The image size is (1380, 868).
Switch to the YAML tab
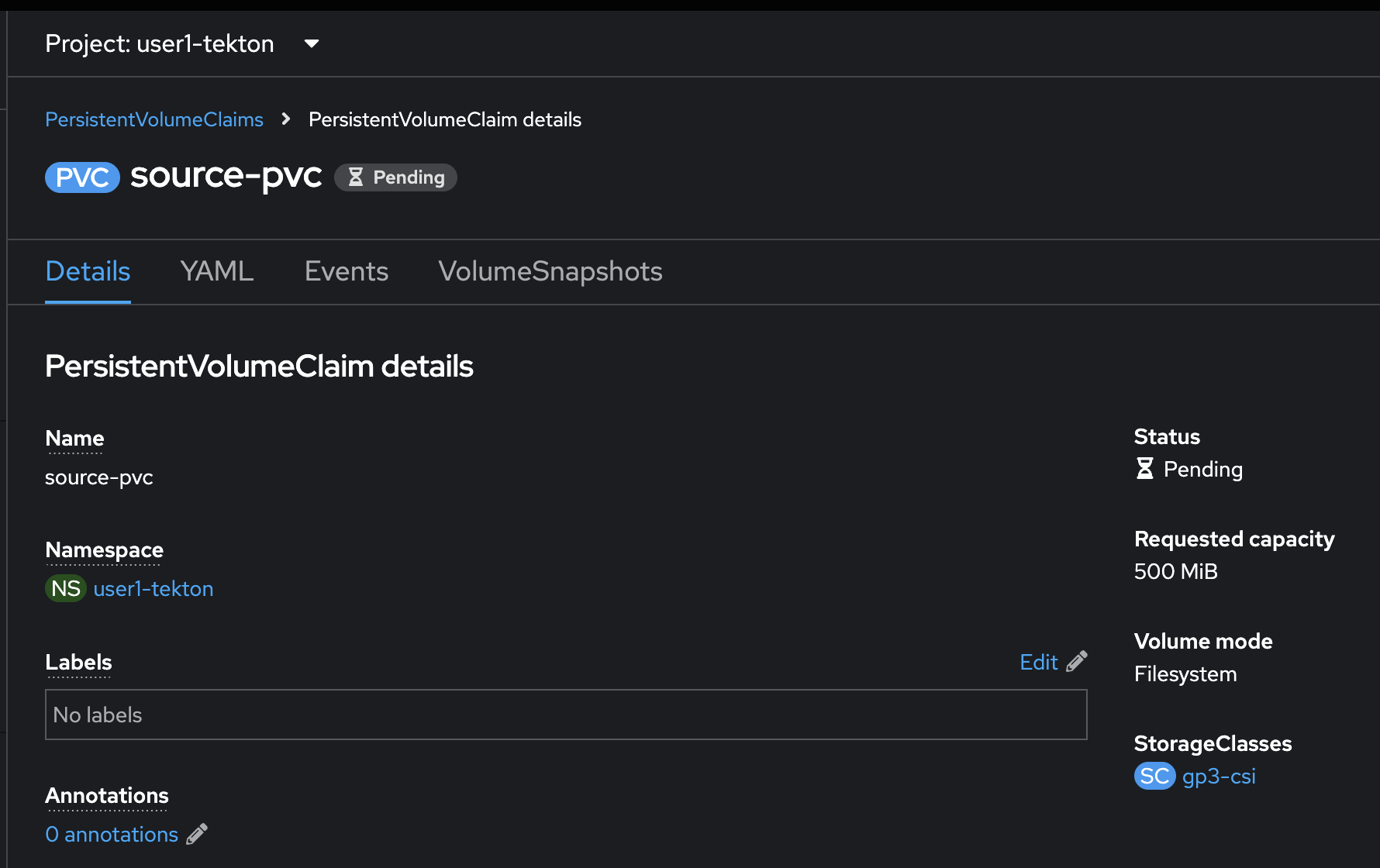[x=217, y=271]
